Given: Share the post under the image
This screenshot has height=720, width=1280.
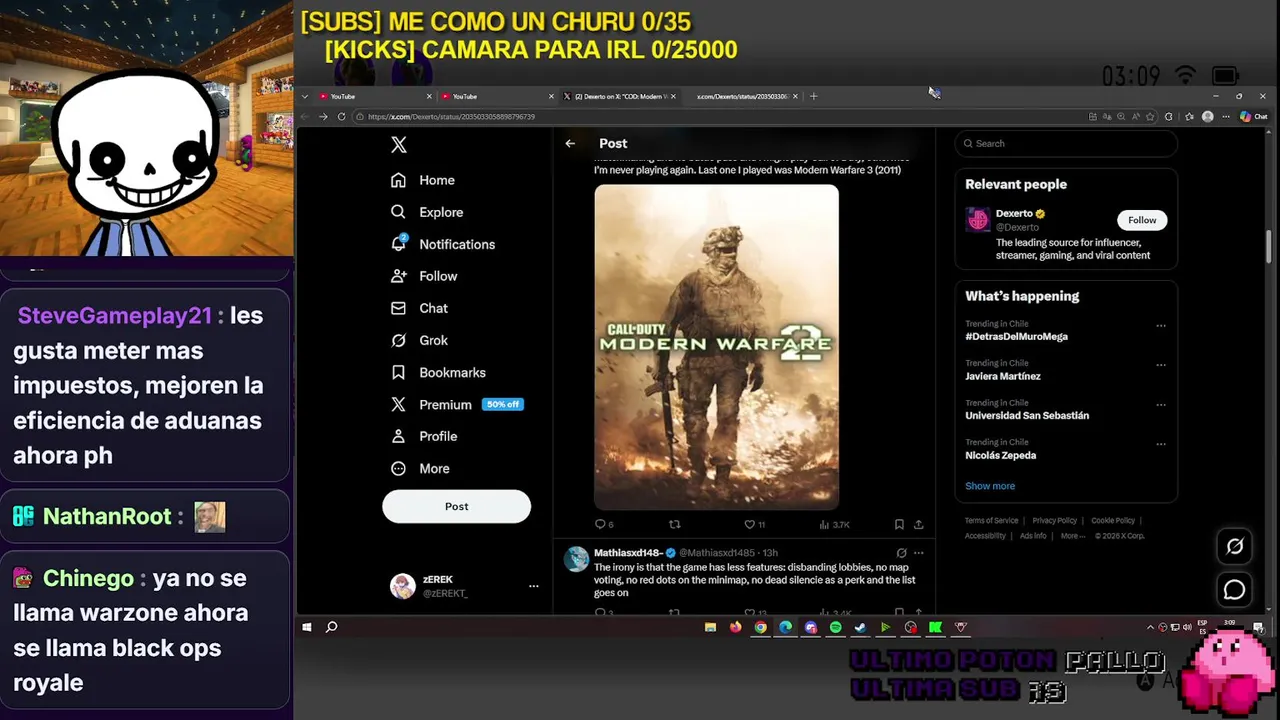Looking at the screenshot, I should click(x=918, y=524).
